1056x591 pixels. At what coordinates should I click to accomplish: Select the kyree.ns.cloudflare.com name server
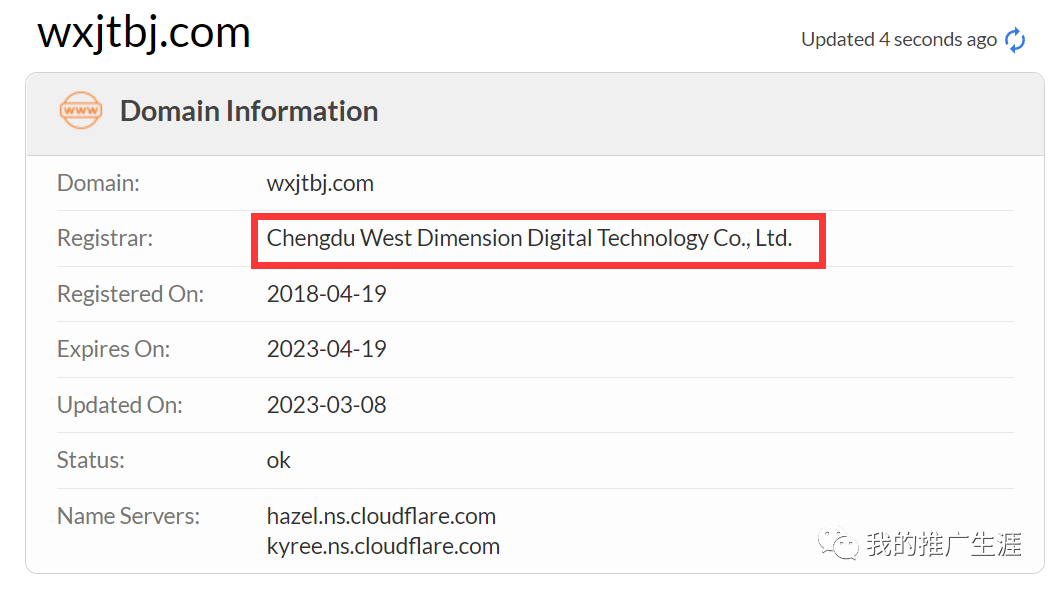click(383, 546)
